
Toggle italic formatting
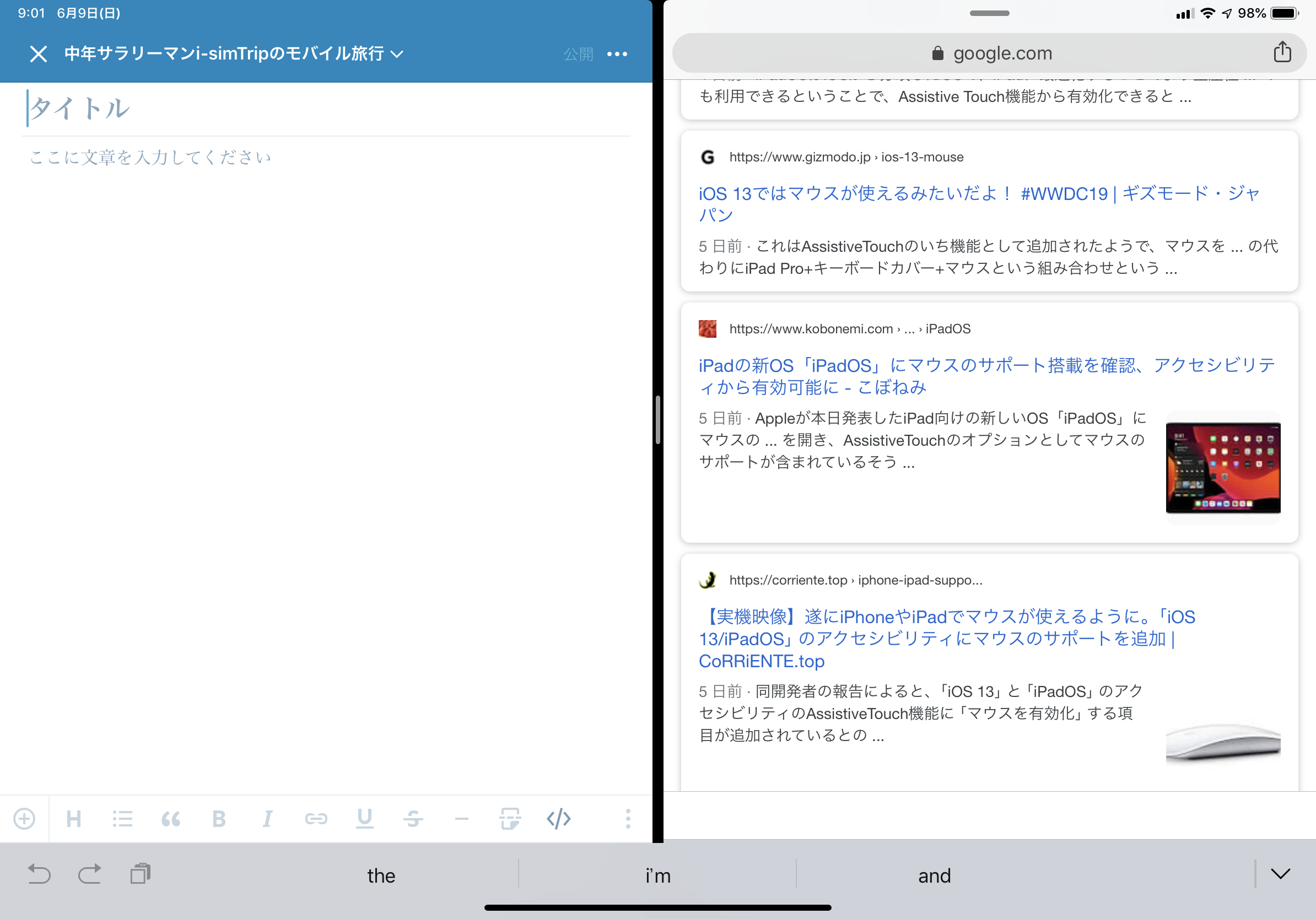coord(267,819)
